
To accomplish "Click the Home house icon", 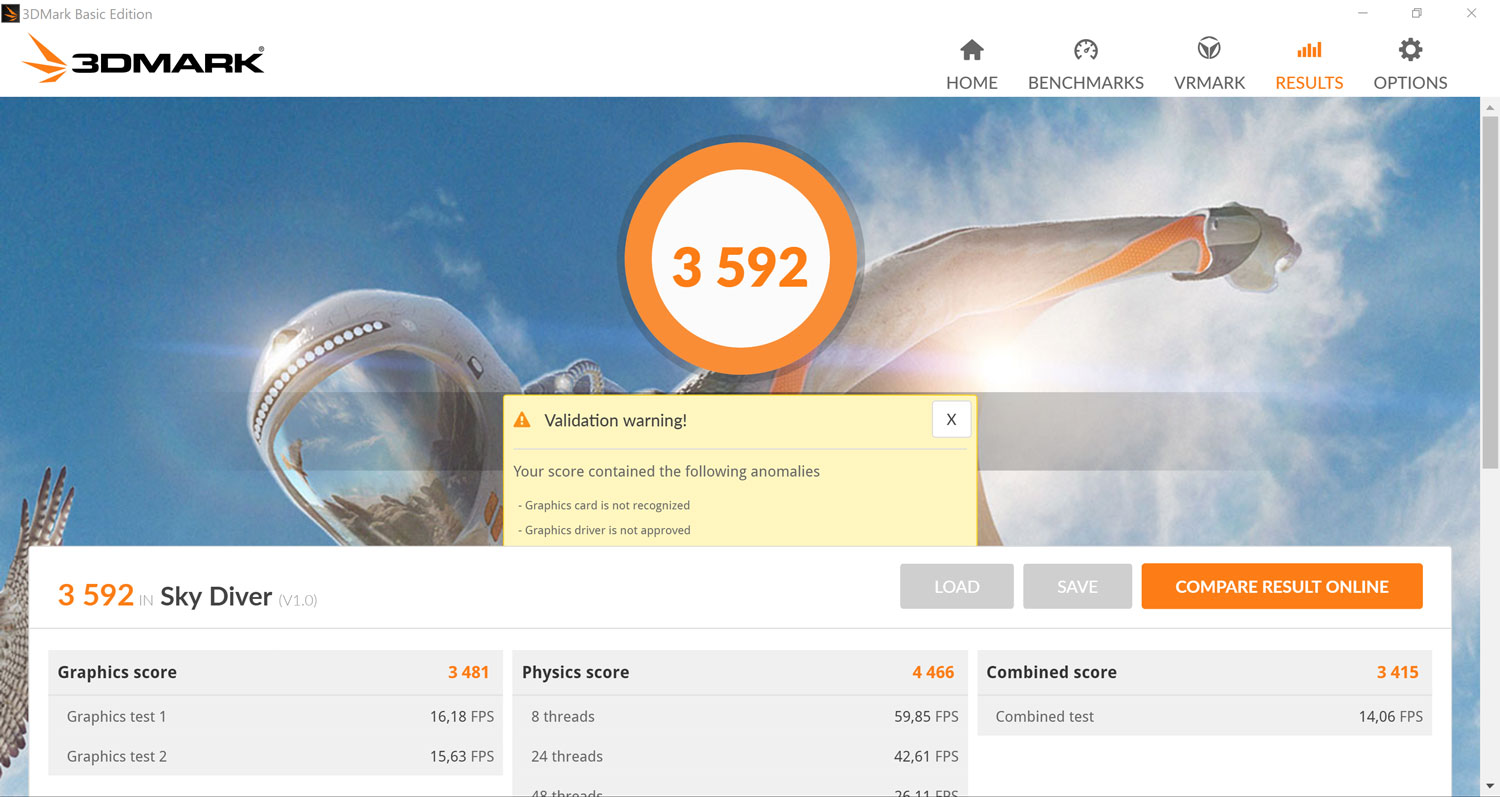I will 972,50.
